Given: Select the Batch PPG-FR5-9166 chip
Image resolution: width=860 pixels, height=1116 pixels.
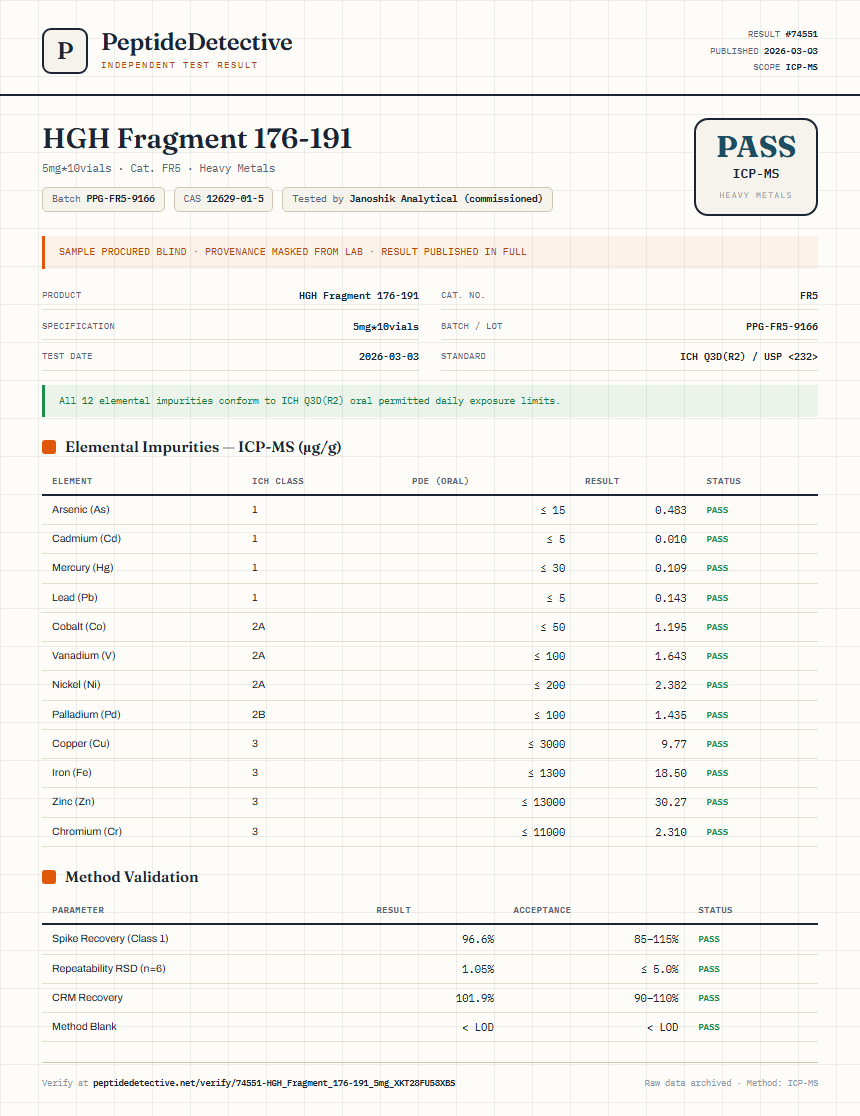Looking at the screenshot, I should (103, 199).
